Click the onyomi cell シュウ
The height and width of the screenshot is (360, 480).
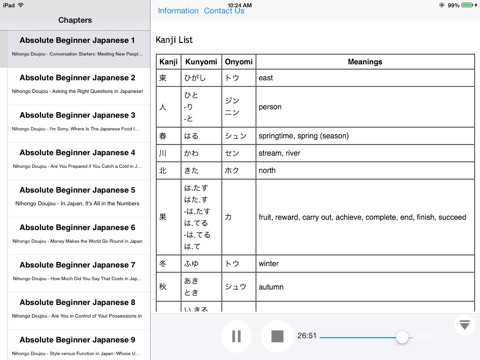[239, 287]
